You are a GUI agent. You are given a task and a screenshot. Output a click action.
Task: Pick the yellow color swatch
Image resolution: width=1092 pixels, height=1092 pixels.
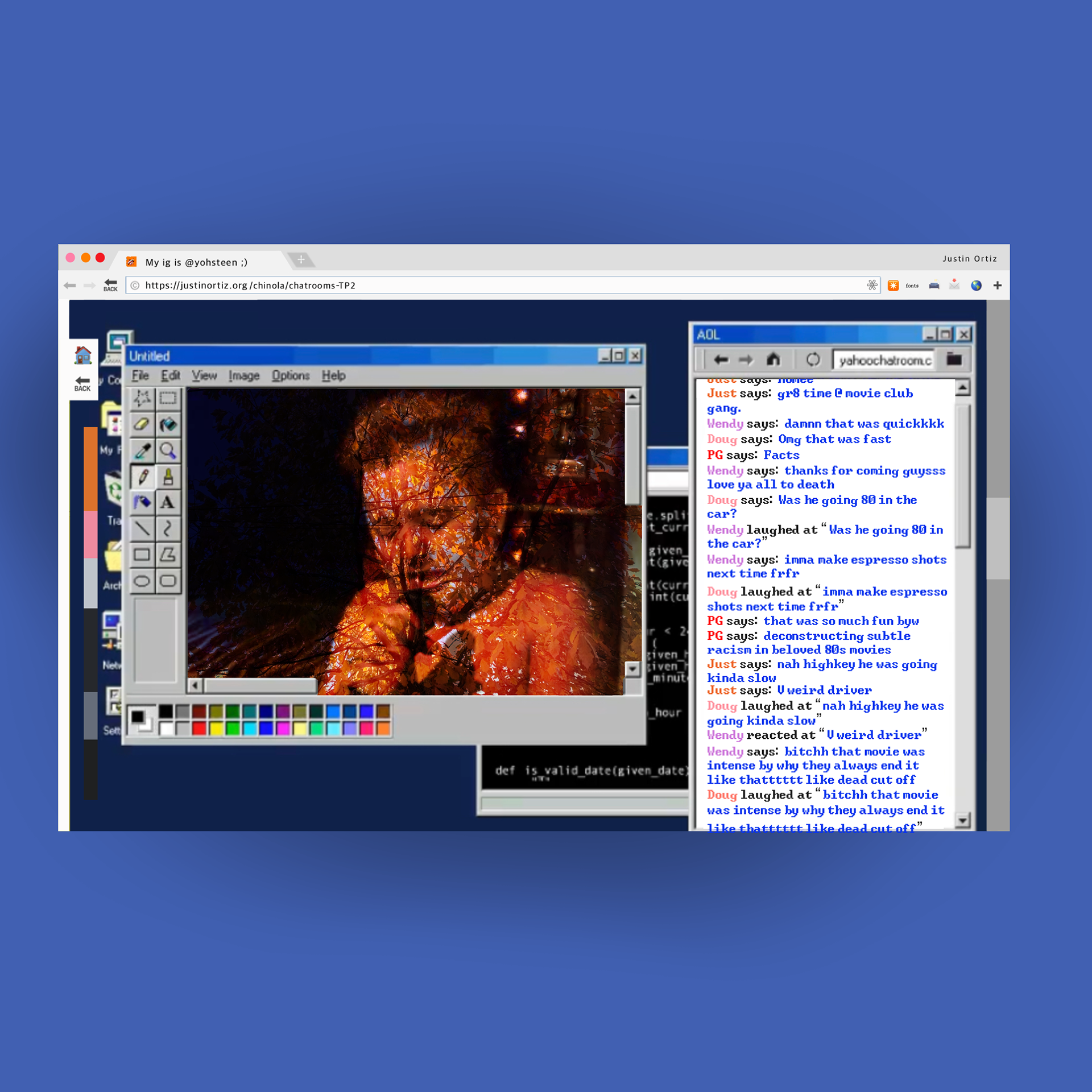click(216, 729)
